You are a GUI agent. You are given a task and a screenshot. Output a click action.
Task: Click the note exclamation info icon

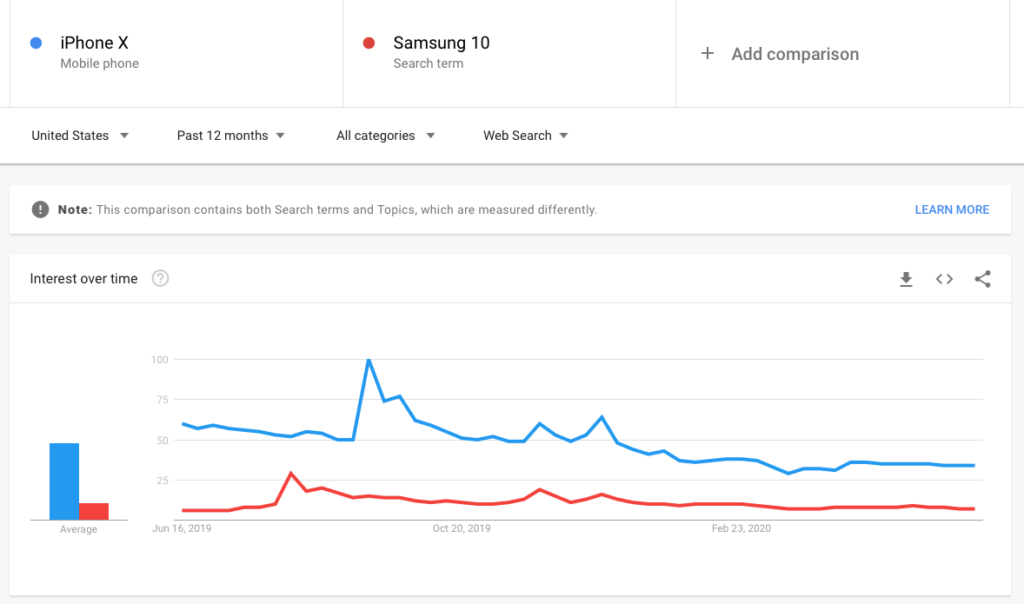[41, 209]
